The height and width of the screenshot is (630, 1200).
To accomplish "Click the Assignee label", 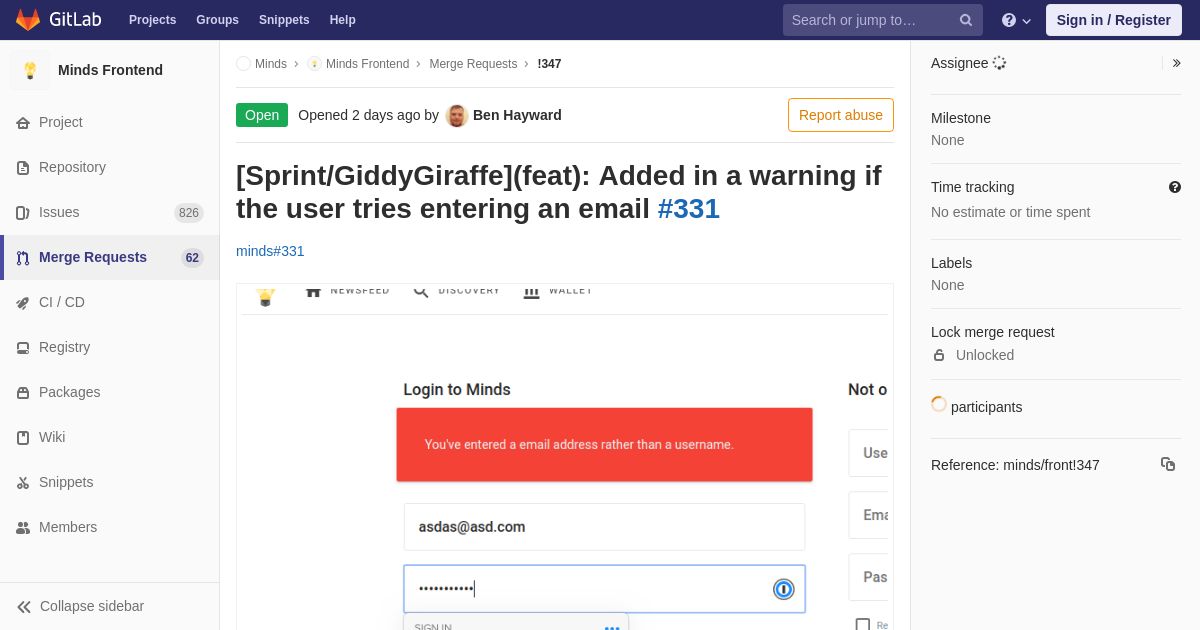I will (959, 63).
